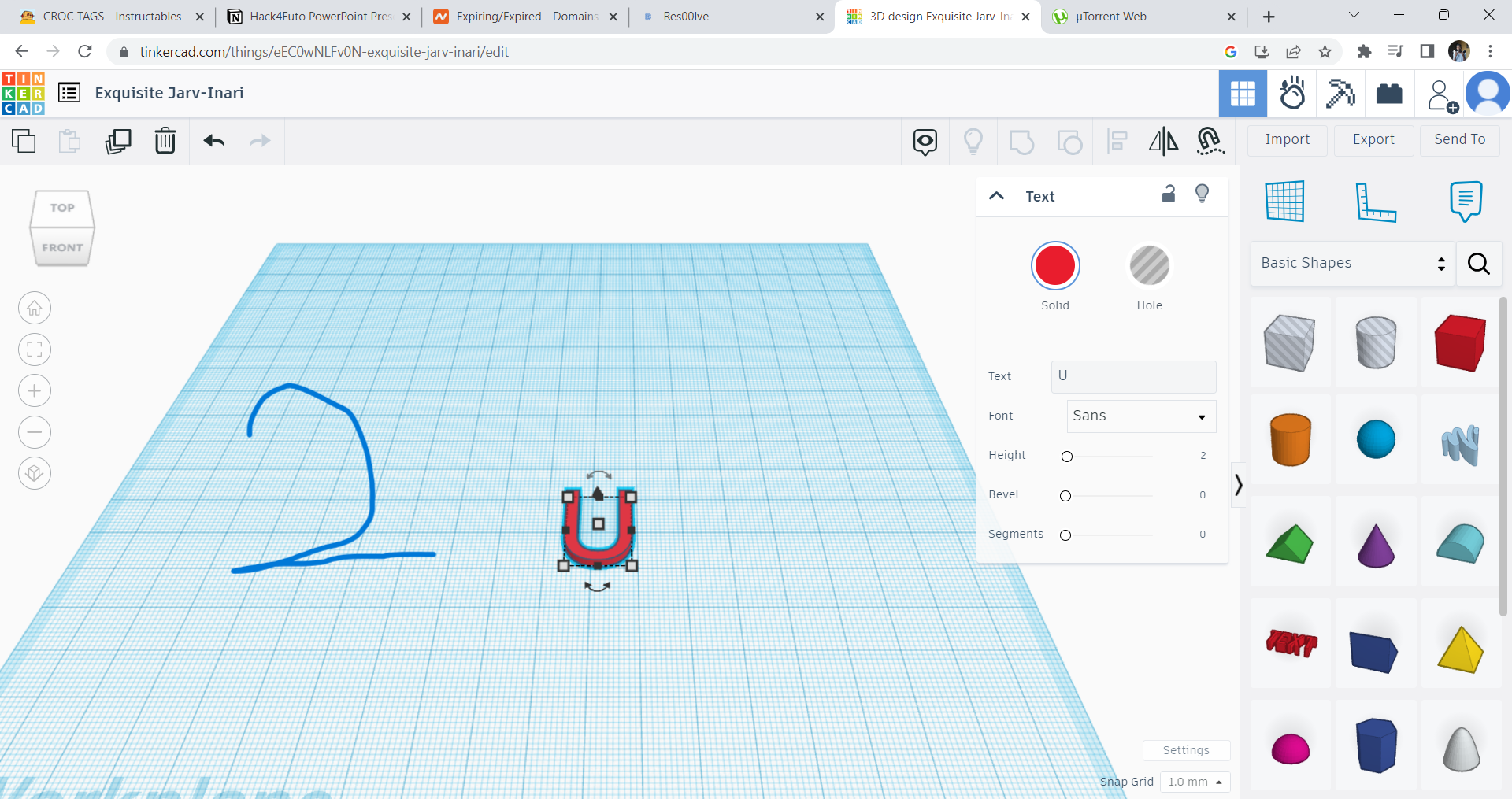1512x799 pixels.
Task: Zoom in with the plus button
Action: click(x=35, y=390)
